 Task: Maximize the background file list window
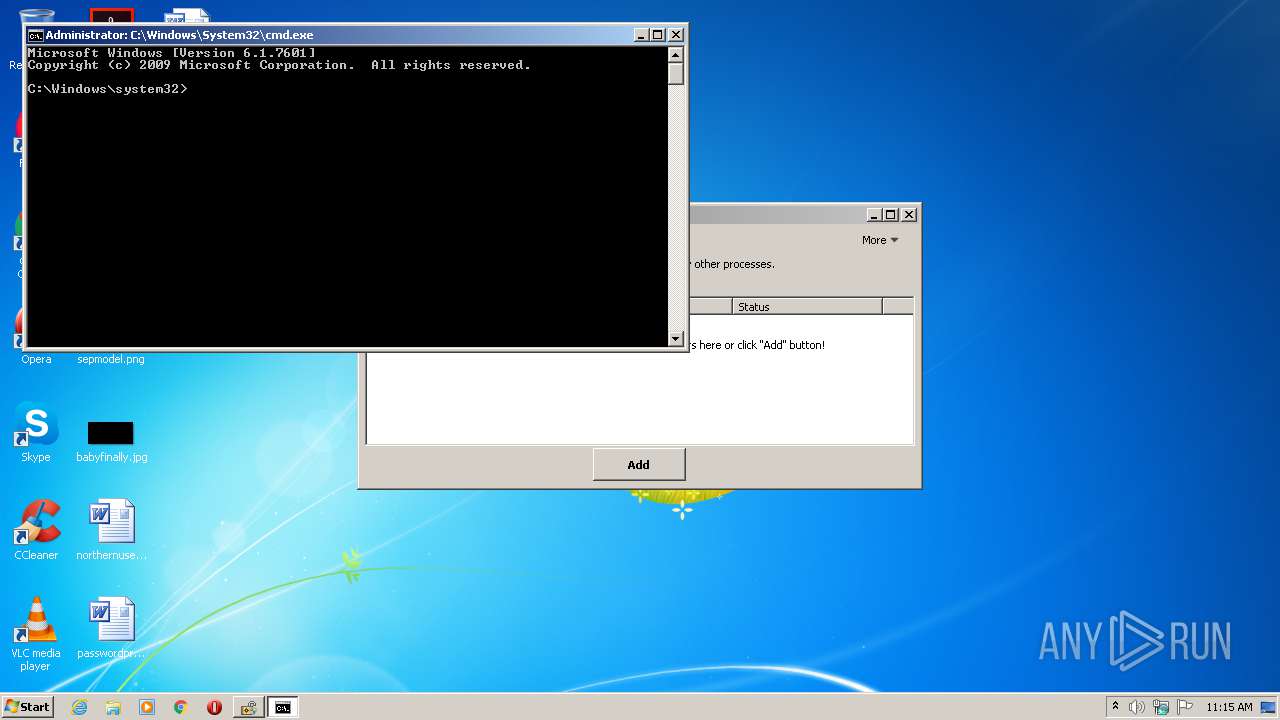point(891,214)
